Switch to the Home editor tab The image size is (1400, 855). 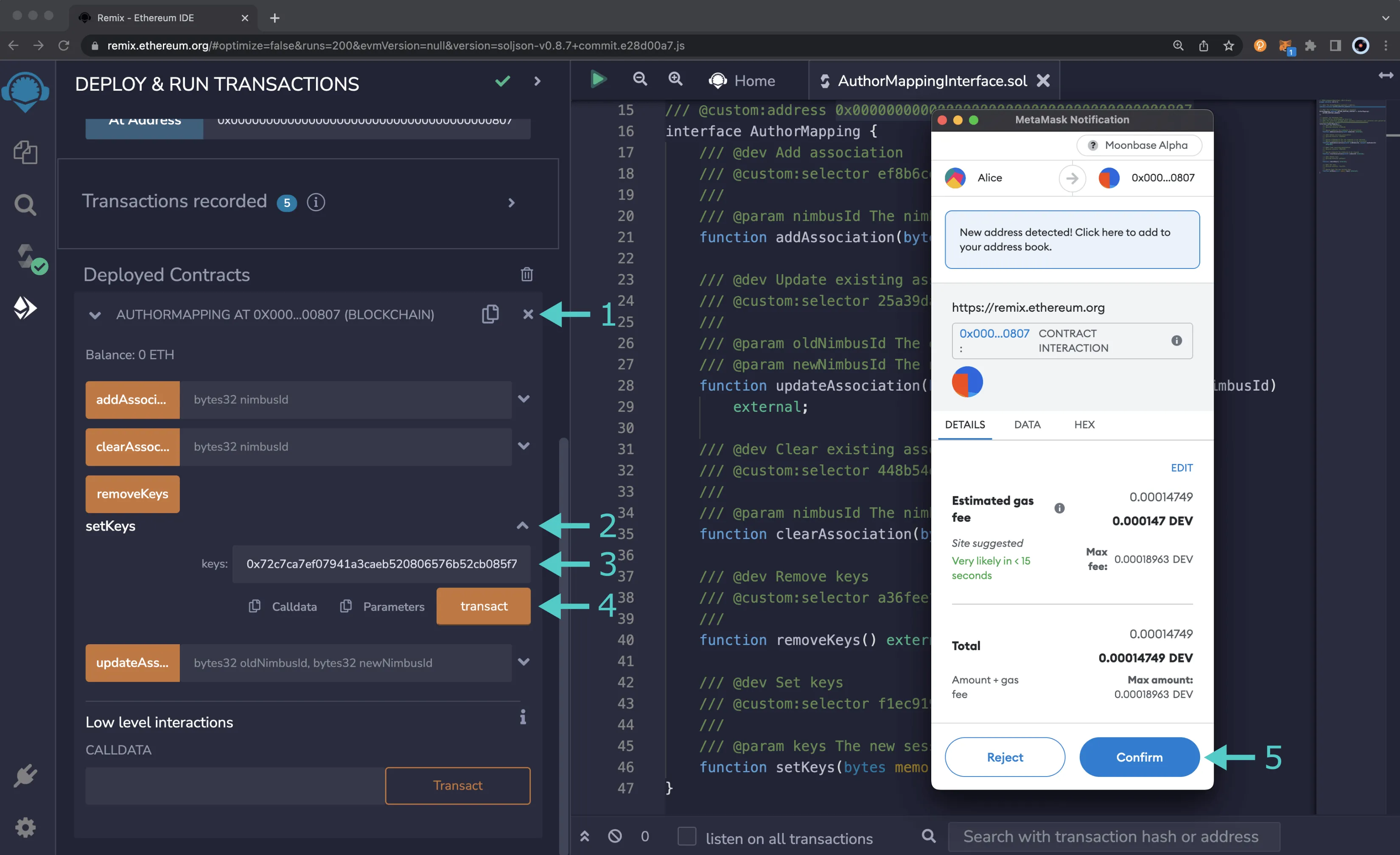click(x=742, y=81)
